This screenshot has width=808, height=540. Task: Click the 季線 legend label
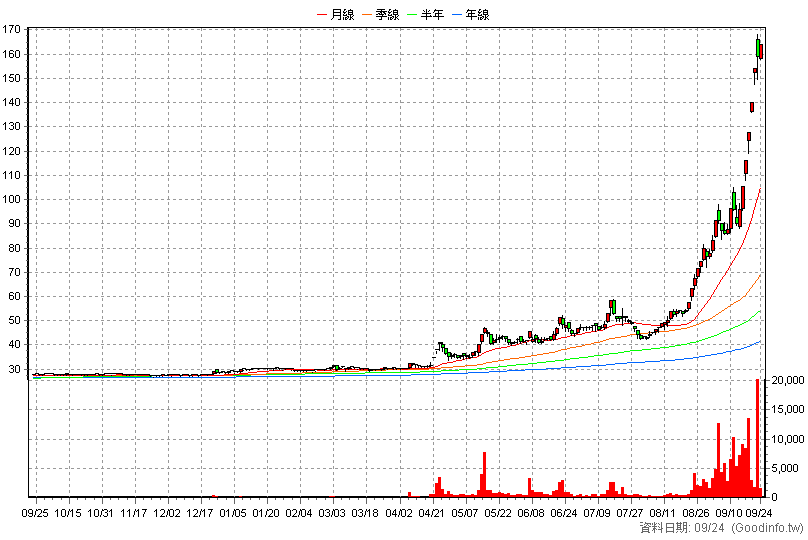388,14
